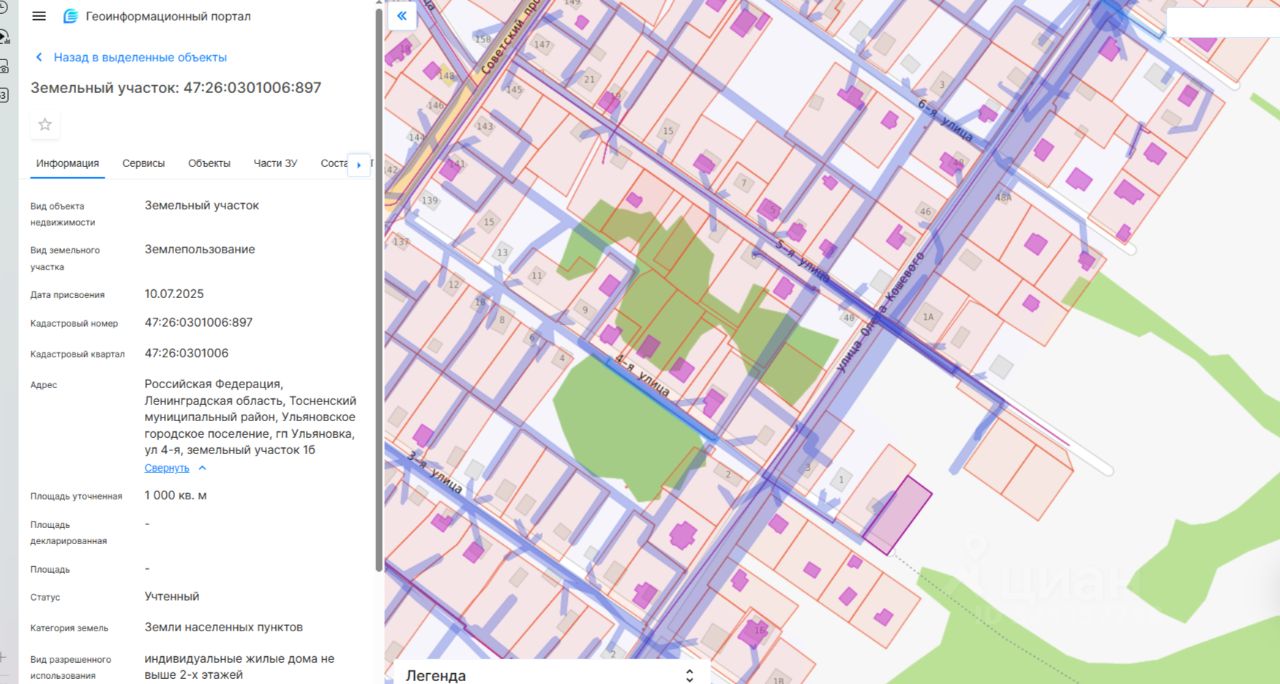Viewport: 1280px width, 684px height.
Task: Click the house number 11 on the map
Action: (x=537, y=275)
